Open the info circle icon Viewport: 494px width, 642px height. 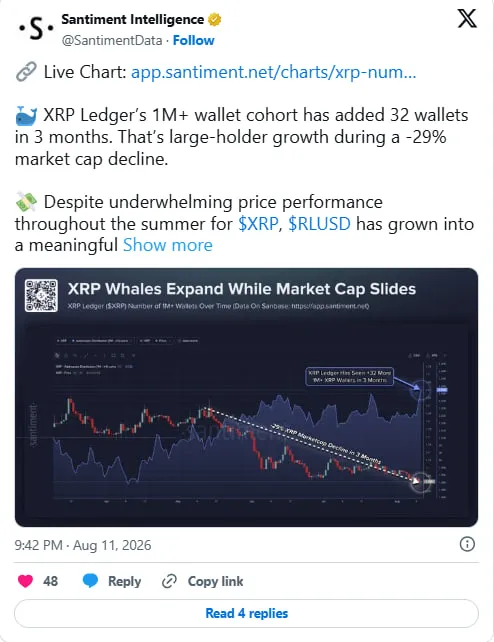[467, 544]
